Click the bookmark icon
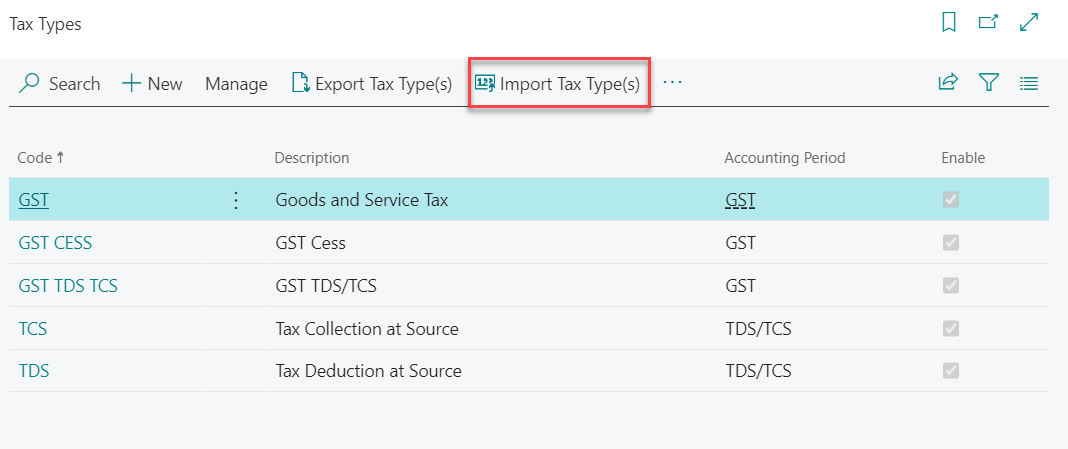Image resolution: width=1068 pixels, height=449 pixels. 949,22
